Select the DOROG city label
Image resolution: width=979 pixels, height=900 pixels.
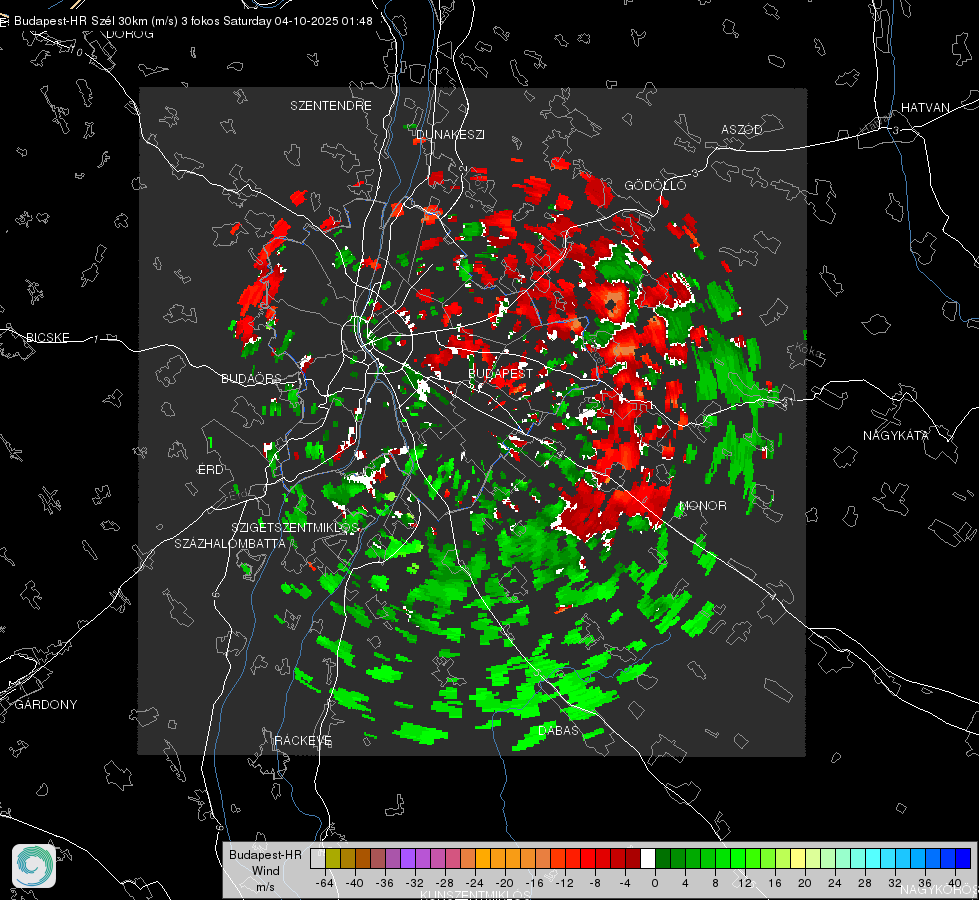point(130,34)
